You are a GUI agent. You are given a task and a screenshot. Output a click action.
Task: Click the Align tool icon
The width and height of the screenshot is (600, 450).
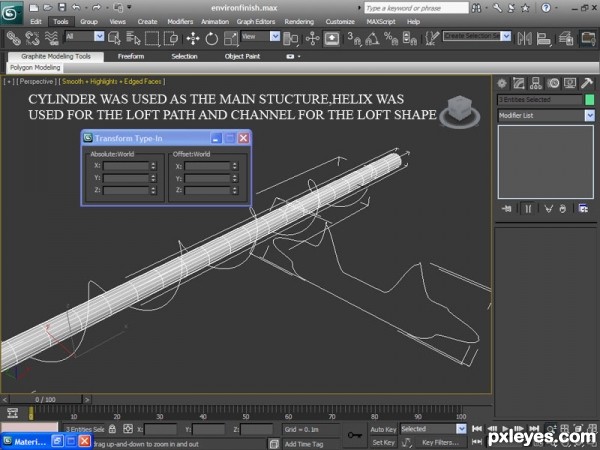[543, 38]
